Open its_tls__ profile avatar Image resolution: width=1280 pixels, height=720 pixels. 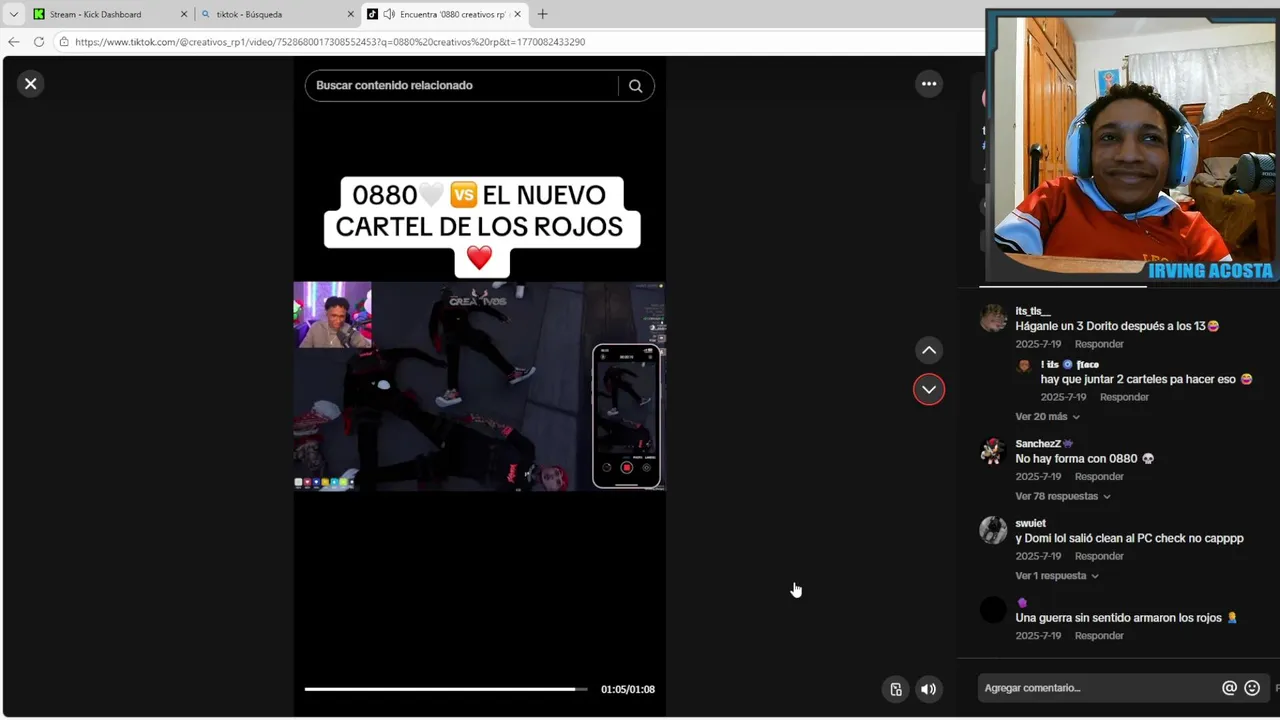click(993, 318)
